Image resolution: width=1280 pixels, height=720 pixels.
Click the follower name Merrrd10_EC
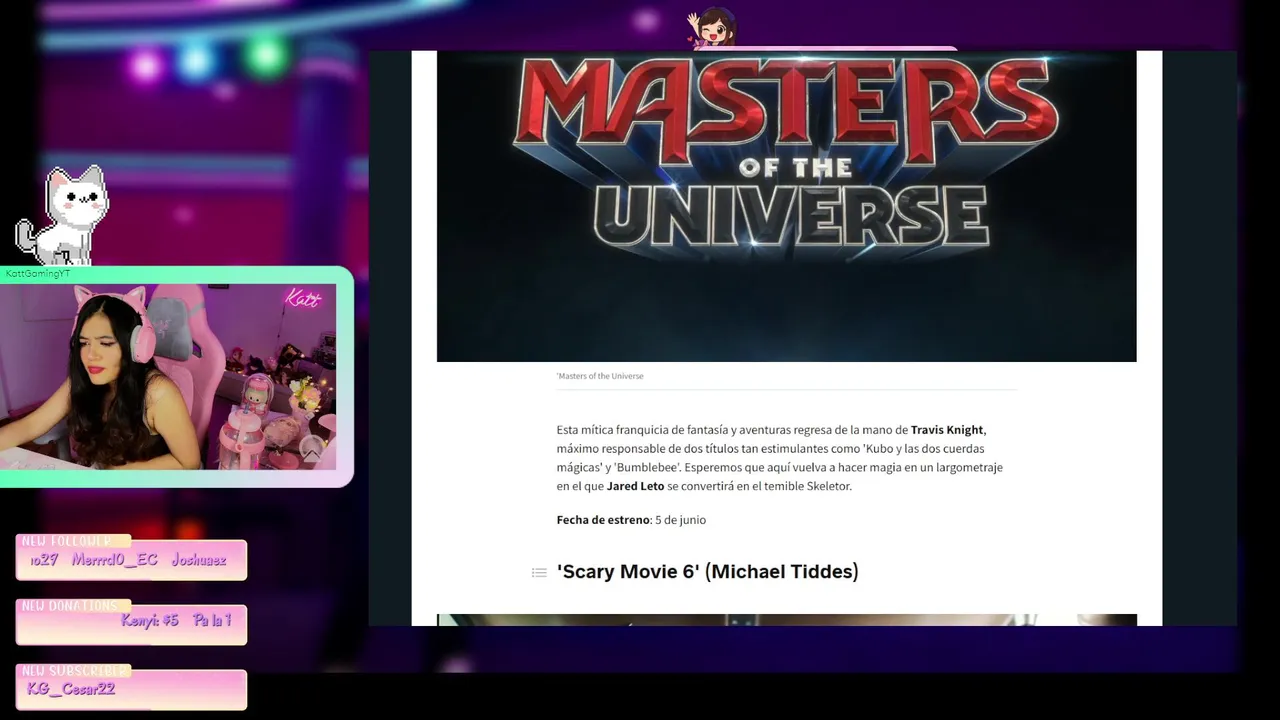[114, 560]
